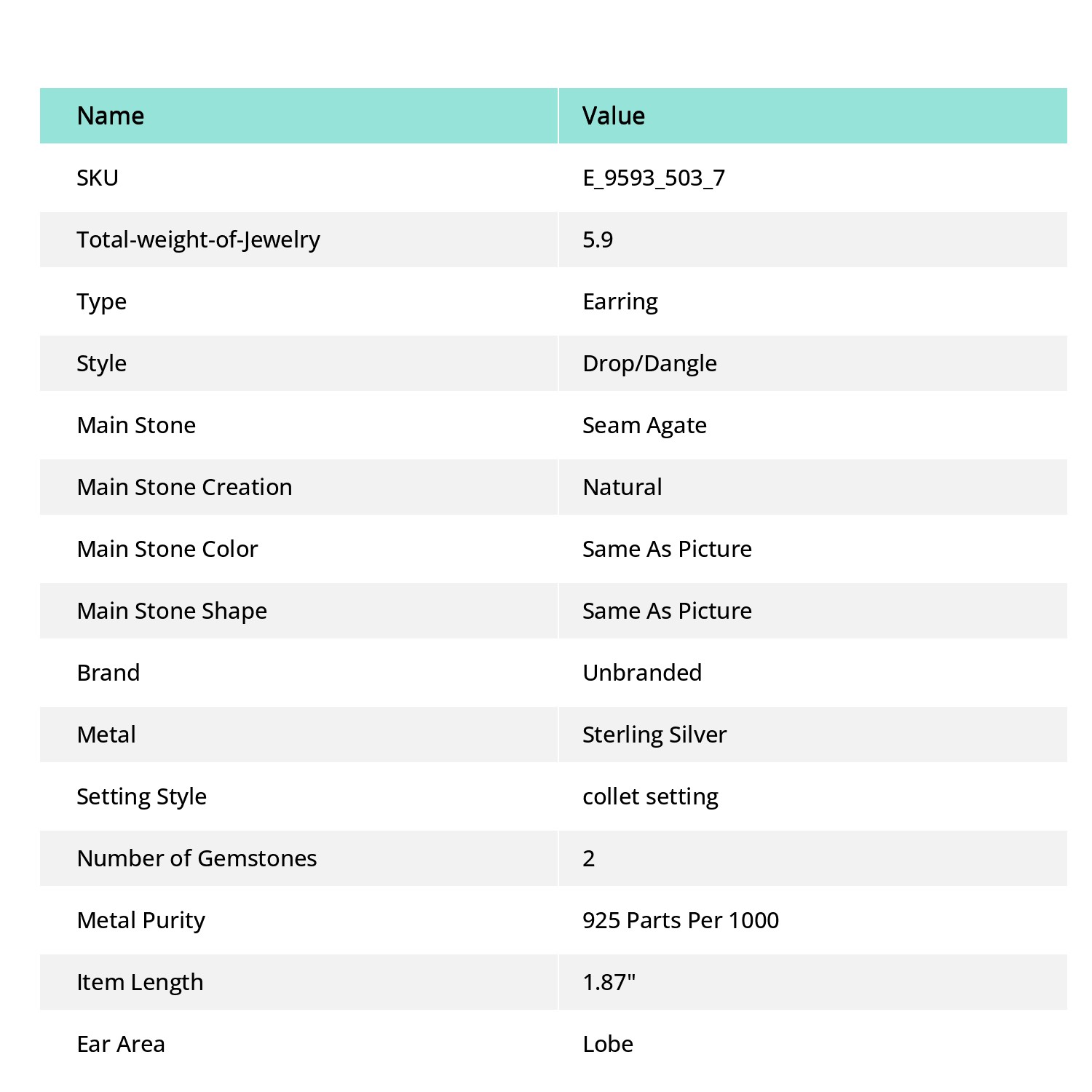Select the Drop/Dangle style value
The image size is (1092, 1092).
tap(649, 363)
